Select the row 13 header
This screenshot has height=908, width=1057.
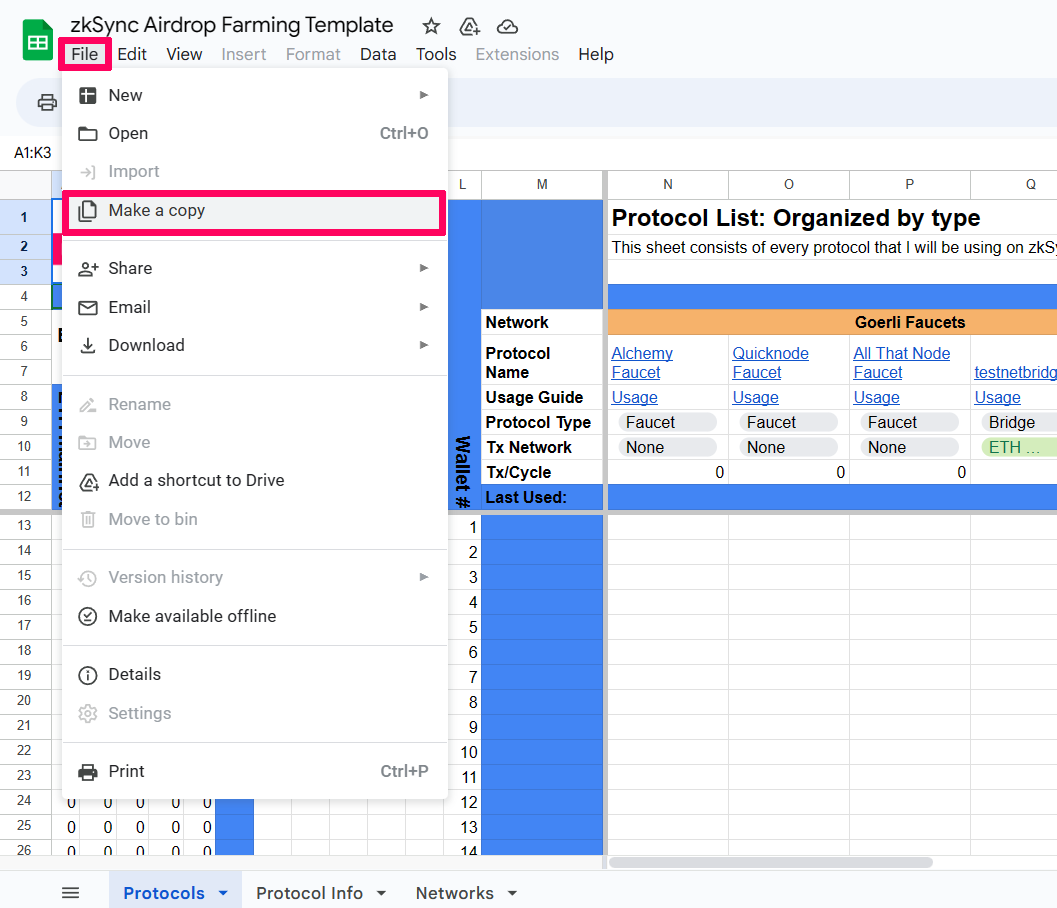click(25, 526)
